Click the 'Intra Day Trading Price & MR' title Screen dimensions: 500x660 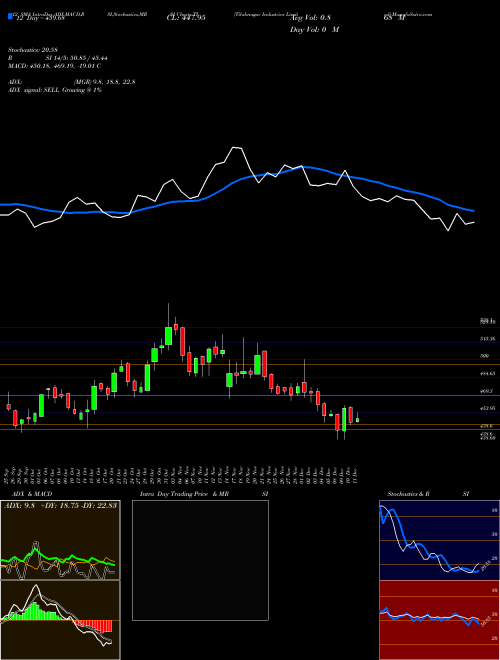(184, 494)
